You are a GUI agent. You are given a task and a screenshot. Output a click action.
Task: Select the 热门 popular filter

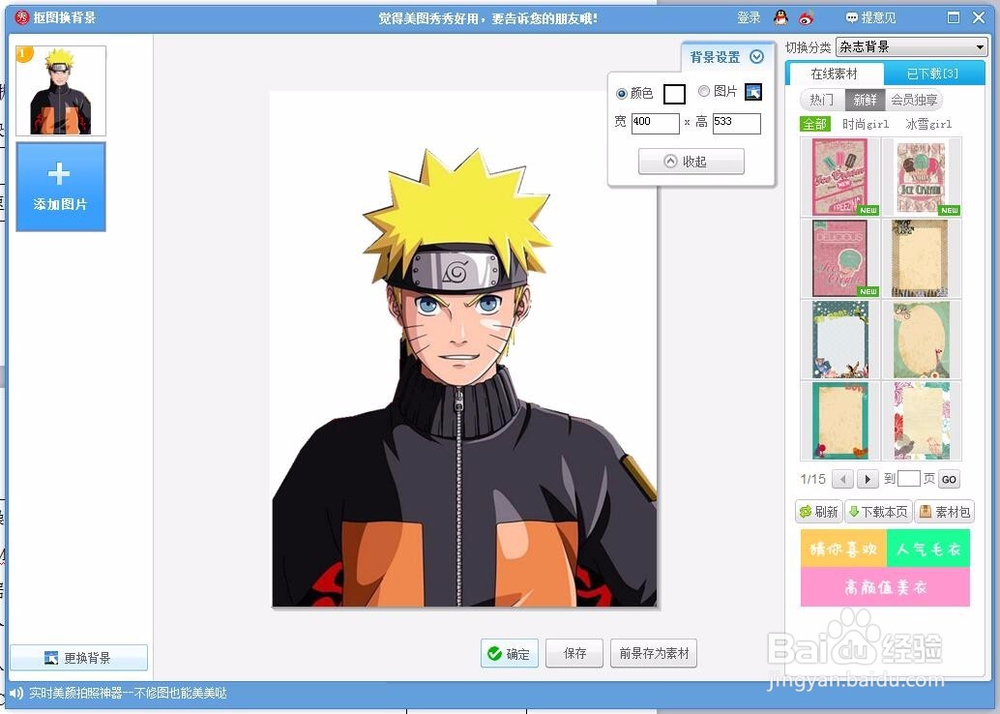click(822, 100)
